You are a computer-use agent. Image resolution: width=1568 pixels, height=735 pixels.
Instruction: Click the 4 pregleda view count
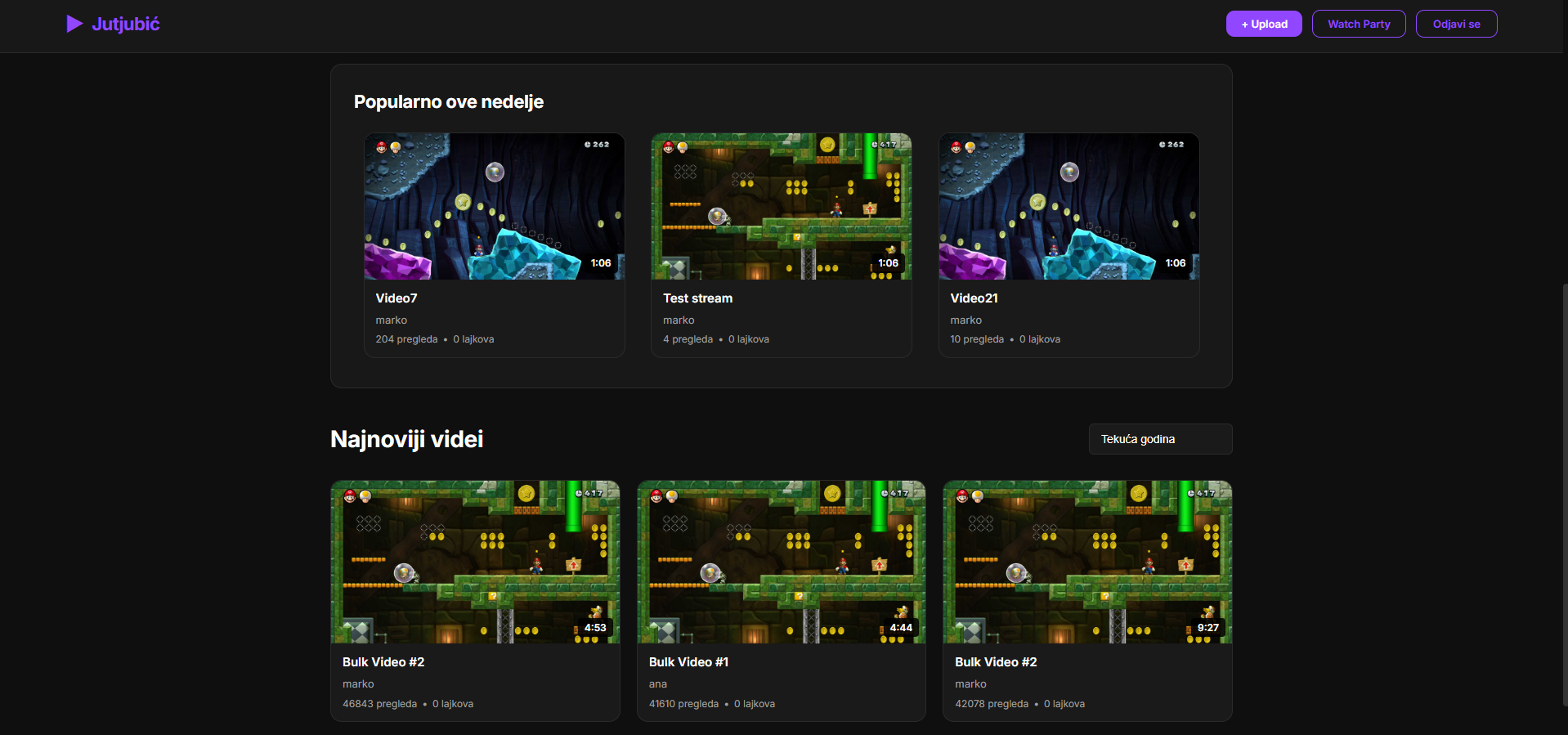688,339
